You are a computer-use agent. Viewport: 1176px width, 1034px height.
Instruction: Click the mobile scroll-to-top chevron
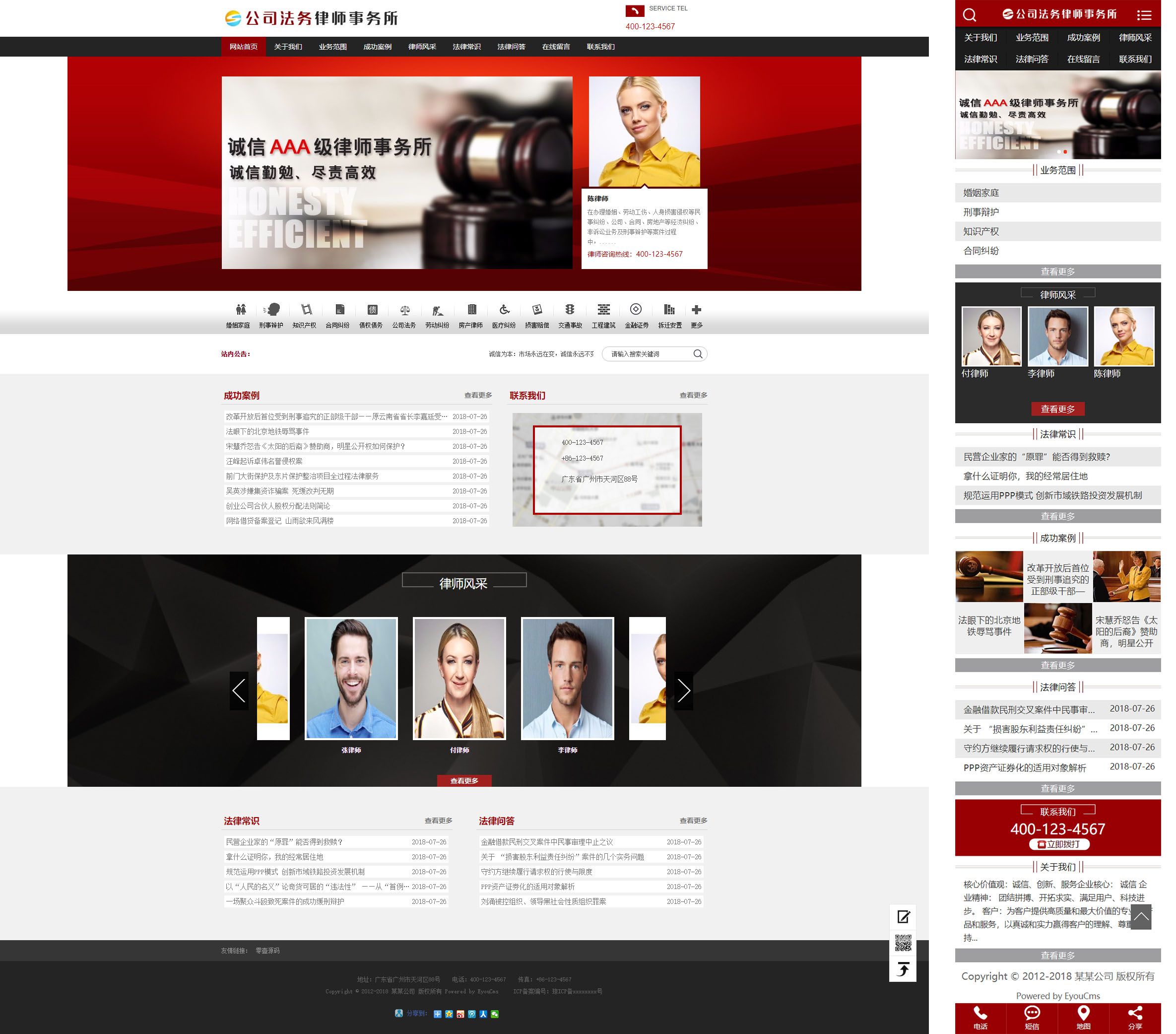click(1141, 916)
